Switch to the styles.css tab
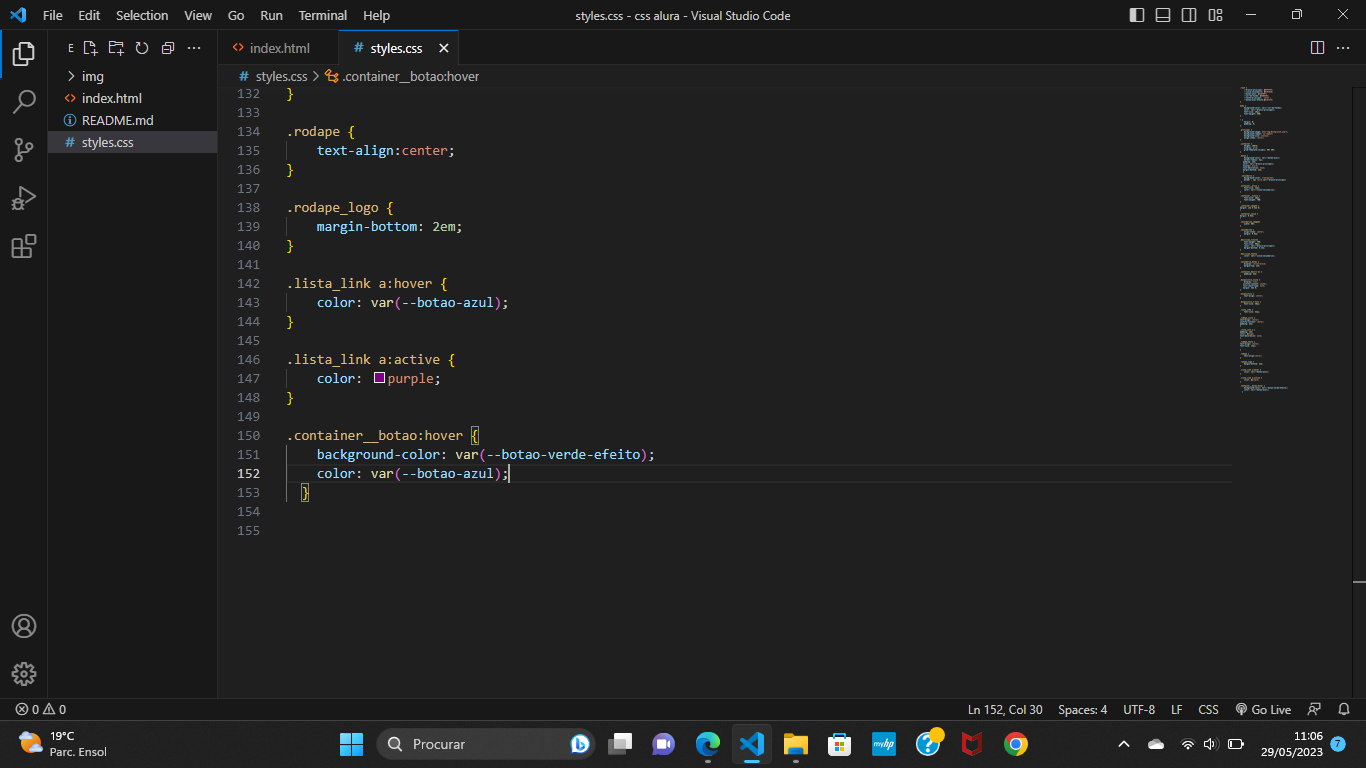 [x=396, y=48]
